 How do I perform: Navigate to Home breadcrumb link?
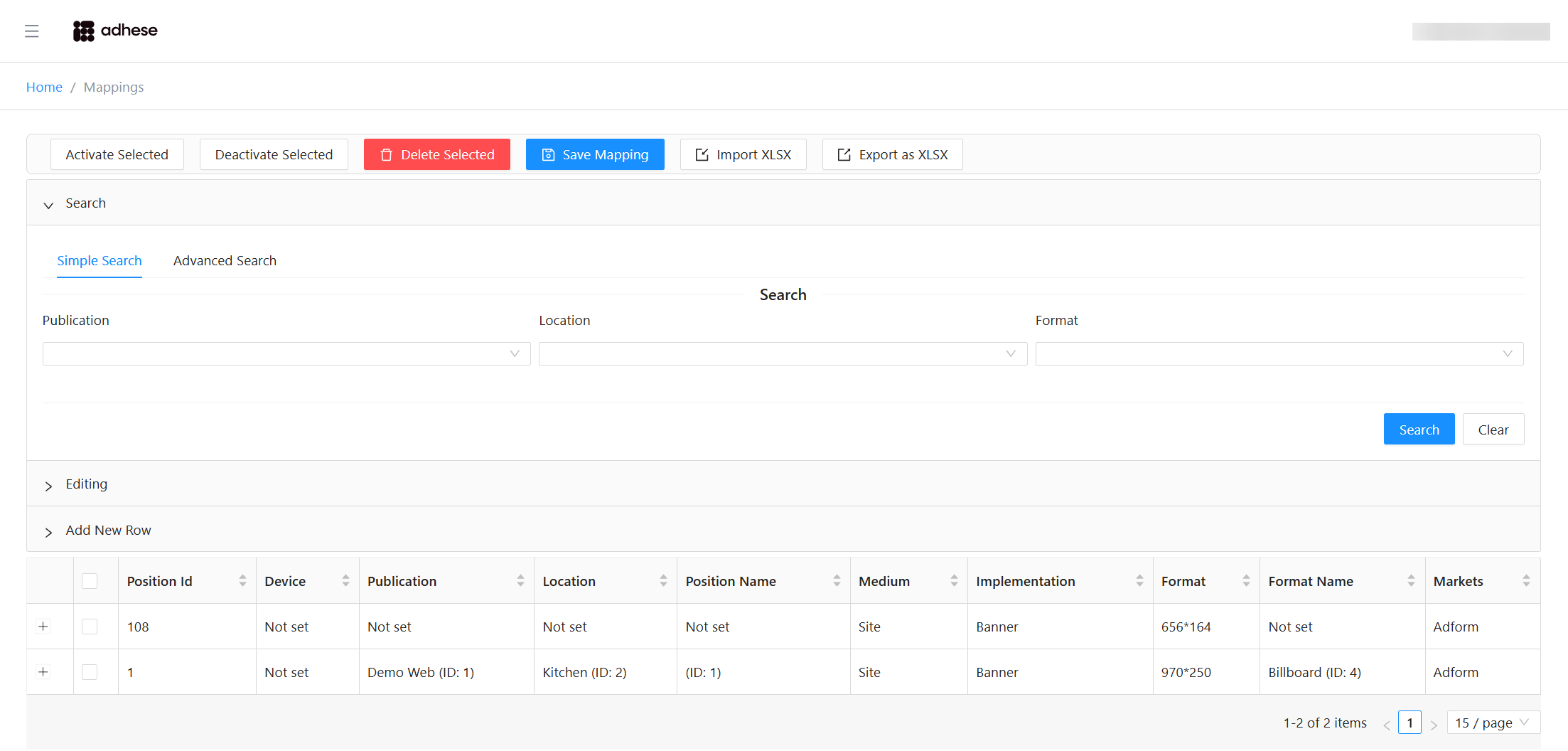[44, 87]
